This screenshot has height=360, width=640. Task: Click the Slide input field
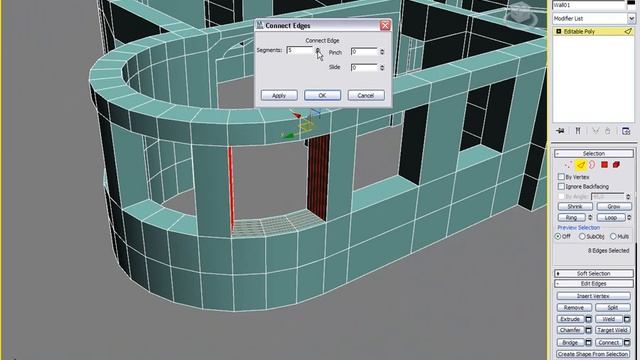[364, 67]
